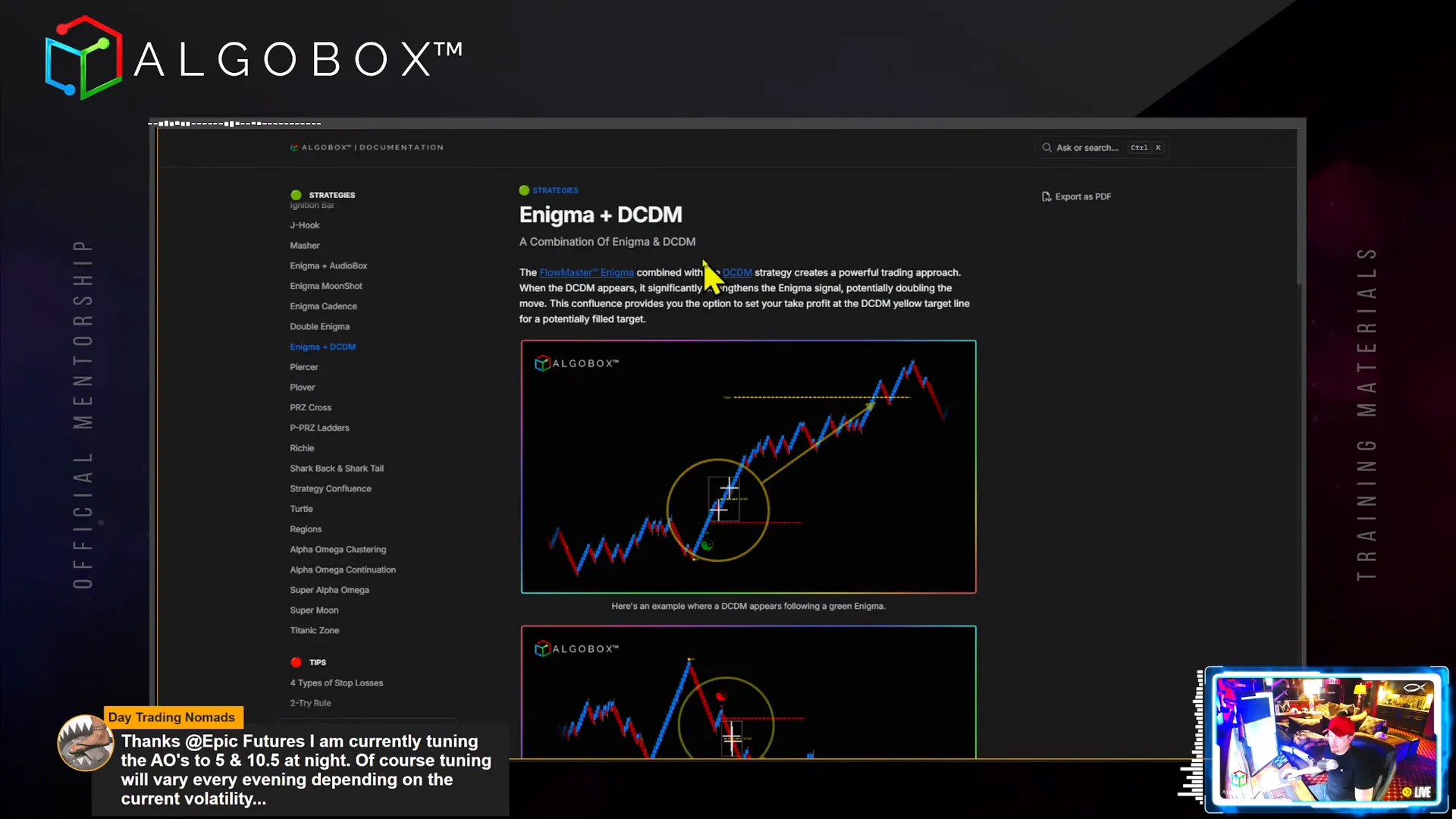Select Enigma MoonShot in sidebar

[326, 286]
